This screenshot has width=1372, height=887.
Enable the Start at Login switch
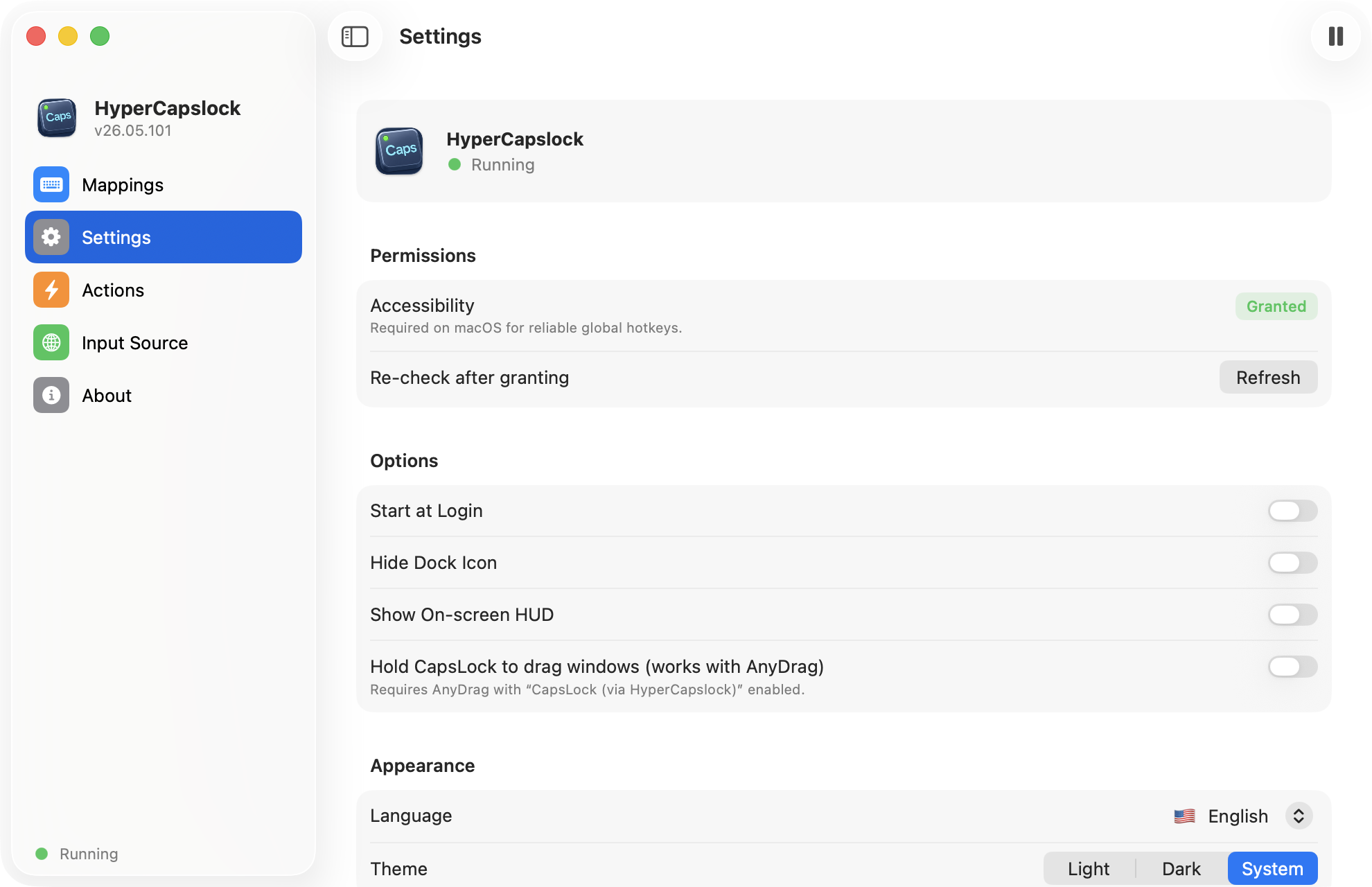1292,511
